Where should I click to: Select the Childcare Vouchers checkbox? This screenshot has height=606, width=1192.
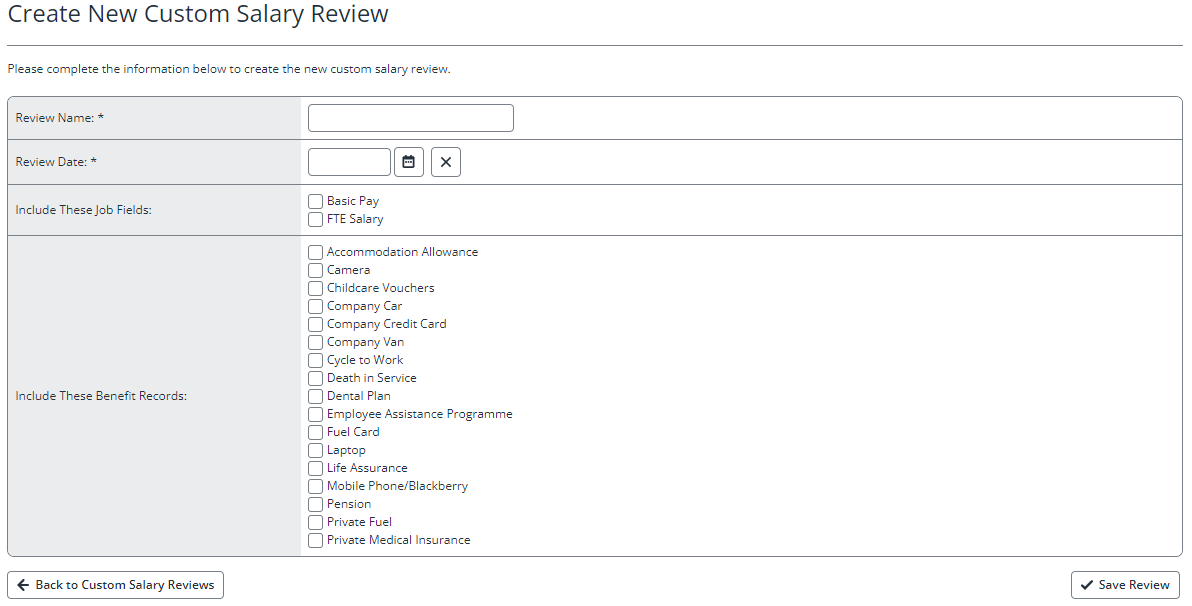coord(315,288)
